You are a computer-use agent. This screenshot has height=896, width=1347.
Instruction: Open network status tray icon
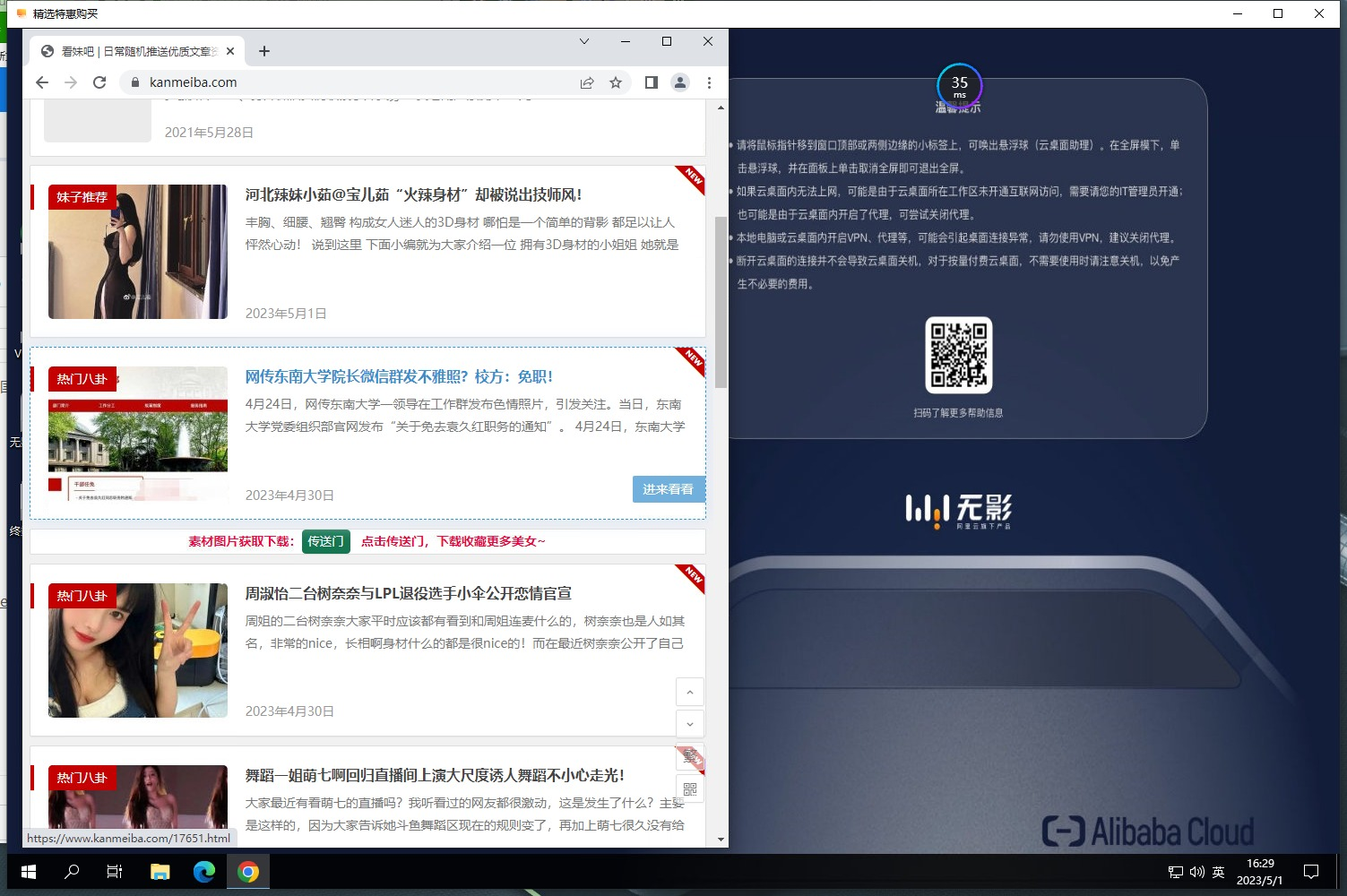pyautogui.click(x=1176, y=872)
